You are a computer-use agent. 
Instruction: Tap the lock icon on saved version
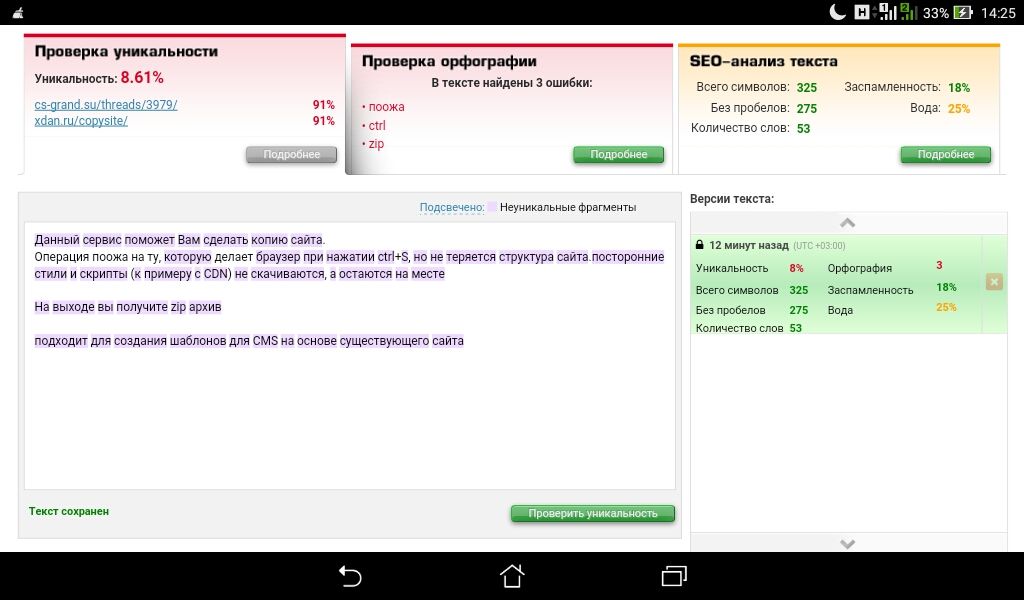tap(700, 245)
